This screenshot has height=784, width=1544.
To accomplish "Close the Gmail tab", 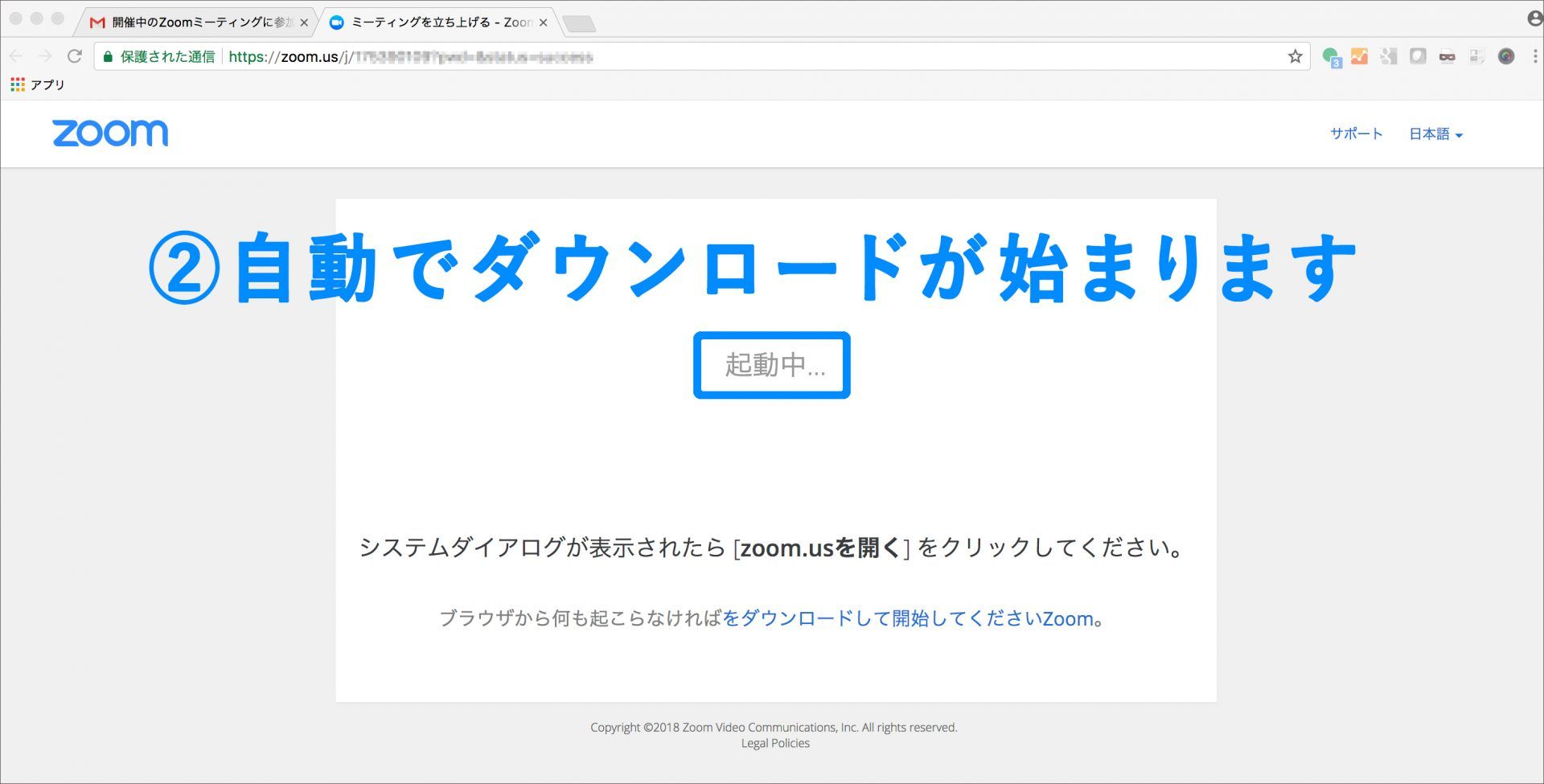I will click(x=304, y=23).
